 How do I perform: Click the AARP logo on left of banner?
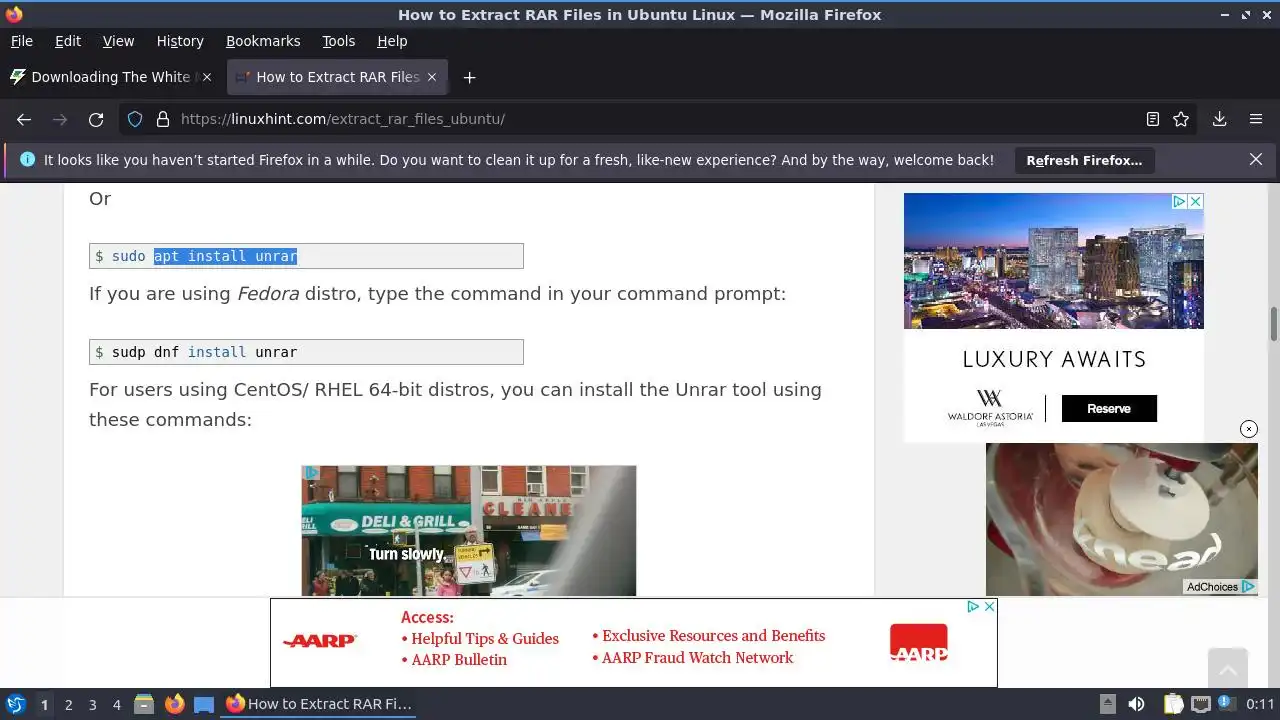tap(320, 641)
